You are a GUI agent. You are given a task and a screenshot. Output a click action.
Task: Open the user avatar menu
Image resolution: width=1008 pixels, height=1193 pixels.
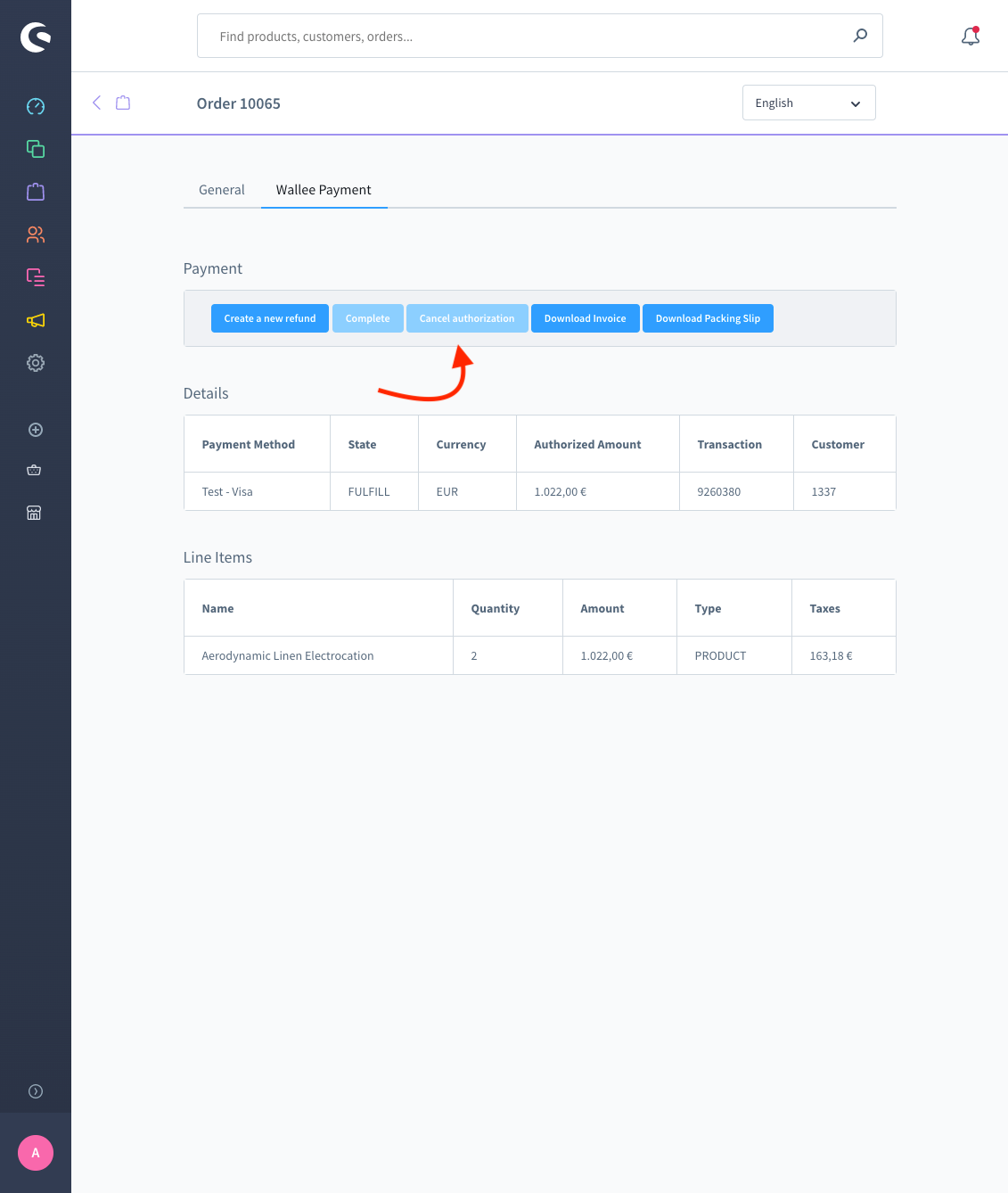36,1153
